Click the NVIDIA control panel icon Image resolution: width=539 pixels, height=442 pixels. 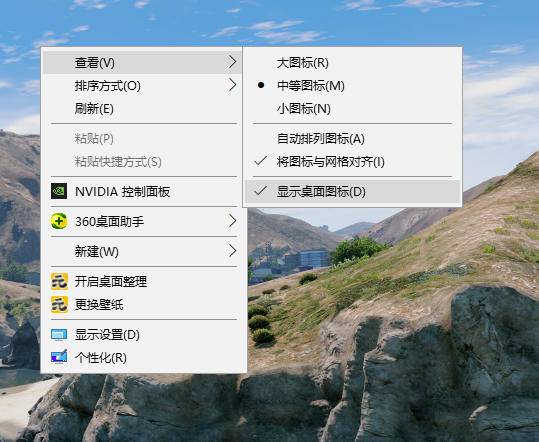59,191
